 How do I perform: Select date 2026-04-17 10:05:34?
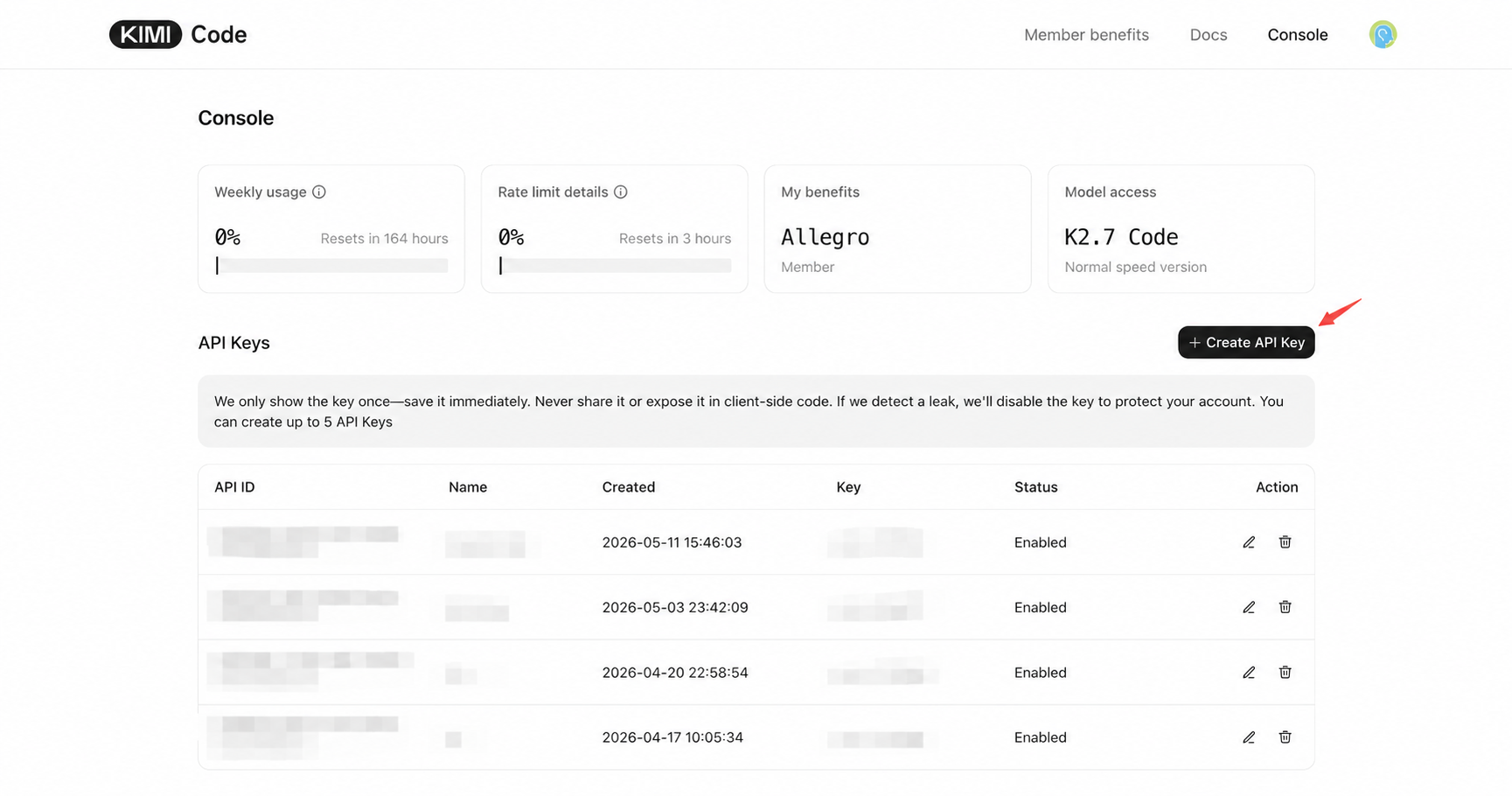(672, 737)
